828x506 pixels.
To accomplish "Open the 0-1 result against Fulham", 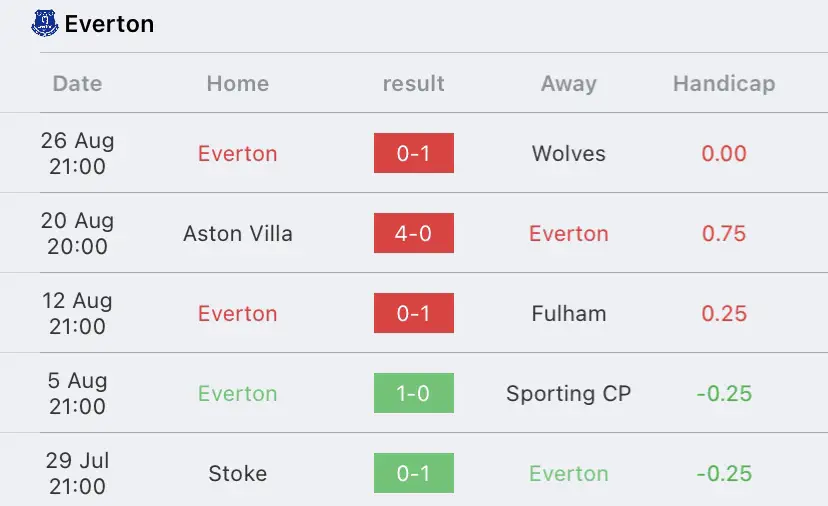I will point(413,313).
